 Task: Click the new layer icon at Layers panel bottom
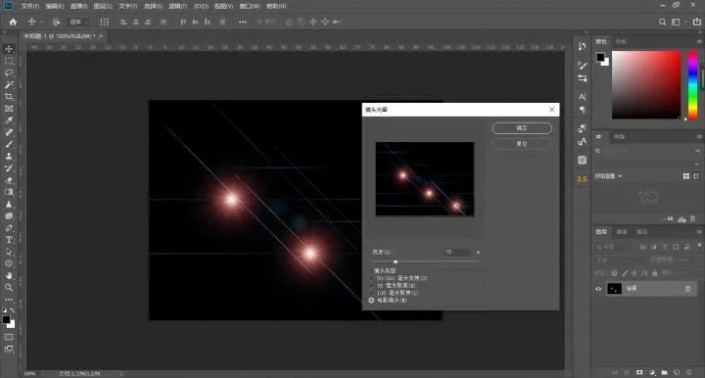tap(677, 373)
